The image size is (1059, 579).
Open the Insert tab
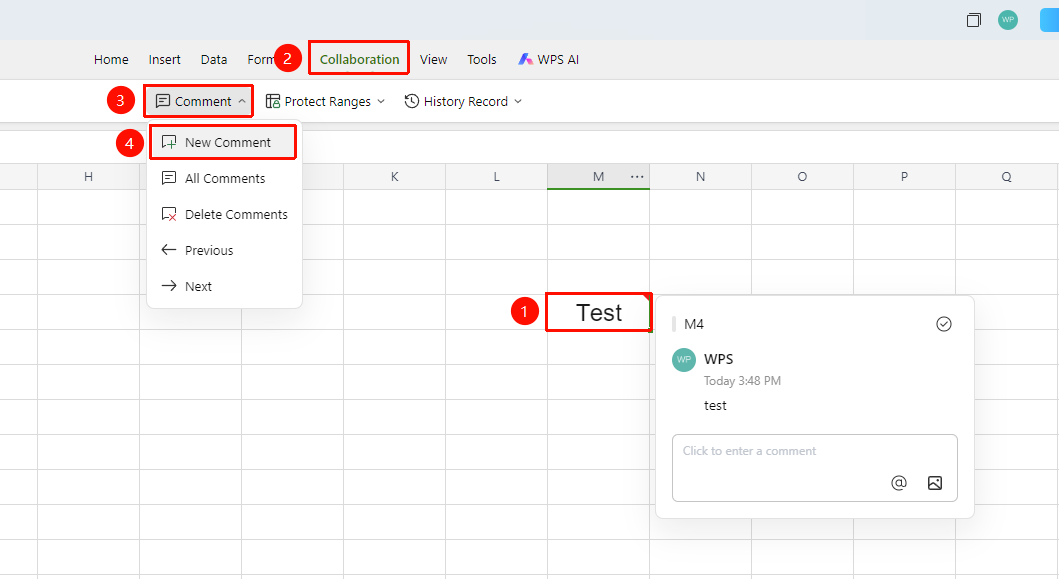pyautogui.click(x=164, y=59)
